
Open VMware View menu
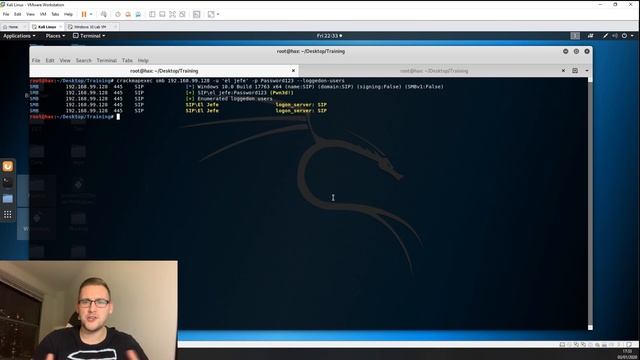pos(30,14)
